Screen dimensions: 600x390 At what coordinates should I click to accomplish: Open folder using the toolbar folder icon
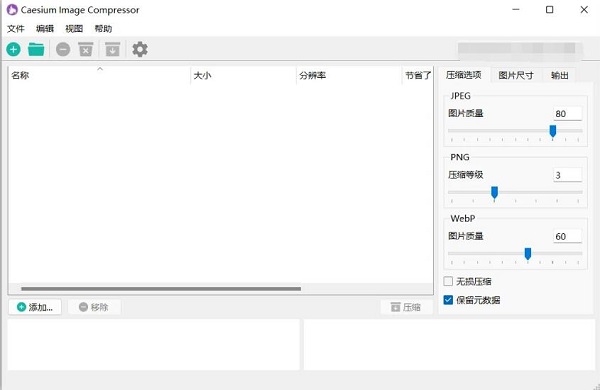(x=36, y=49)
